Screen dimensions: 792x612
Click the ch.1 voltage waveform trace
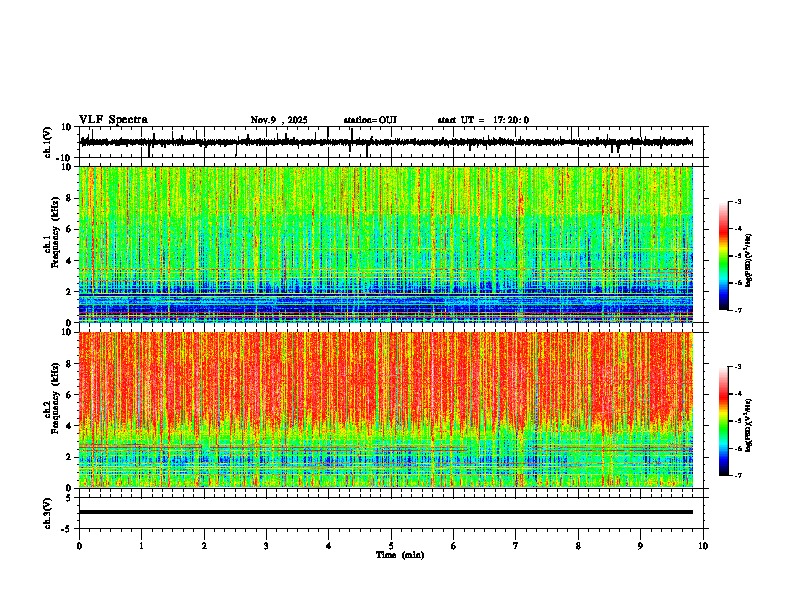pos(386,142)
